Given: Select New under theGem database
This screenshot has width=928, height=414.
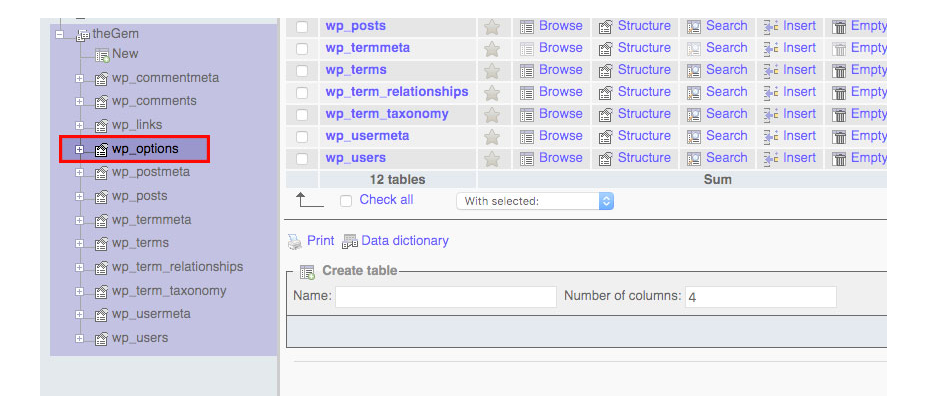Looking at the screenshot, I should pos(125,54).
